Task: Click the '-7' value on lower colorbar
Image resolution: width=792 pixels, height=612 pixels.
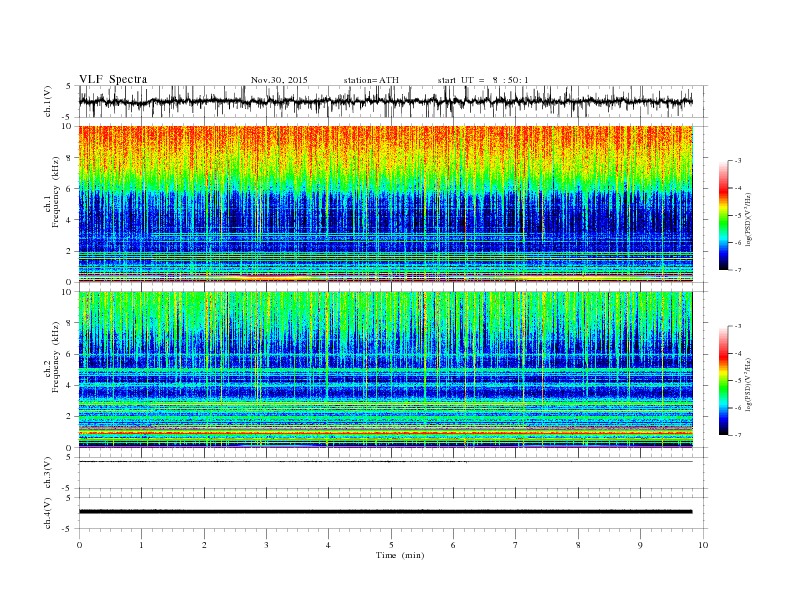Action: [x=738, y=435]
